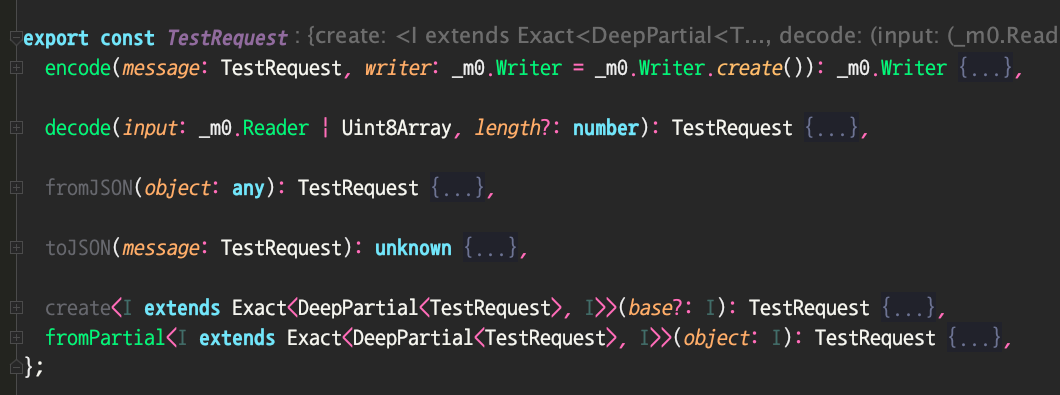This screenshot has width=1060, height=395.
Task: Place cursor on 'fromJSON' method name
Action: pyautogui.click(x=89, y=188)
